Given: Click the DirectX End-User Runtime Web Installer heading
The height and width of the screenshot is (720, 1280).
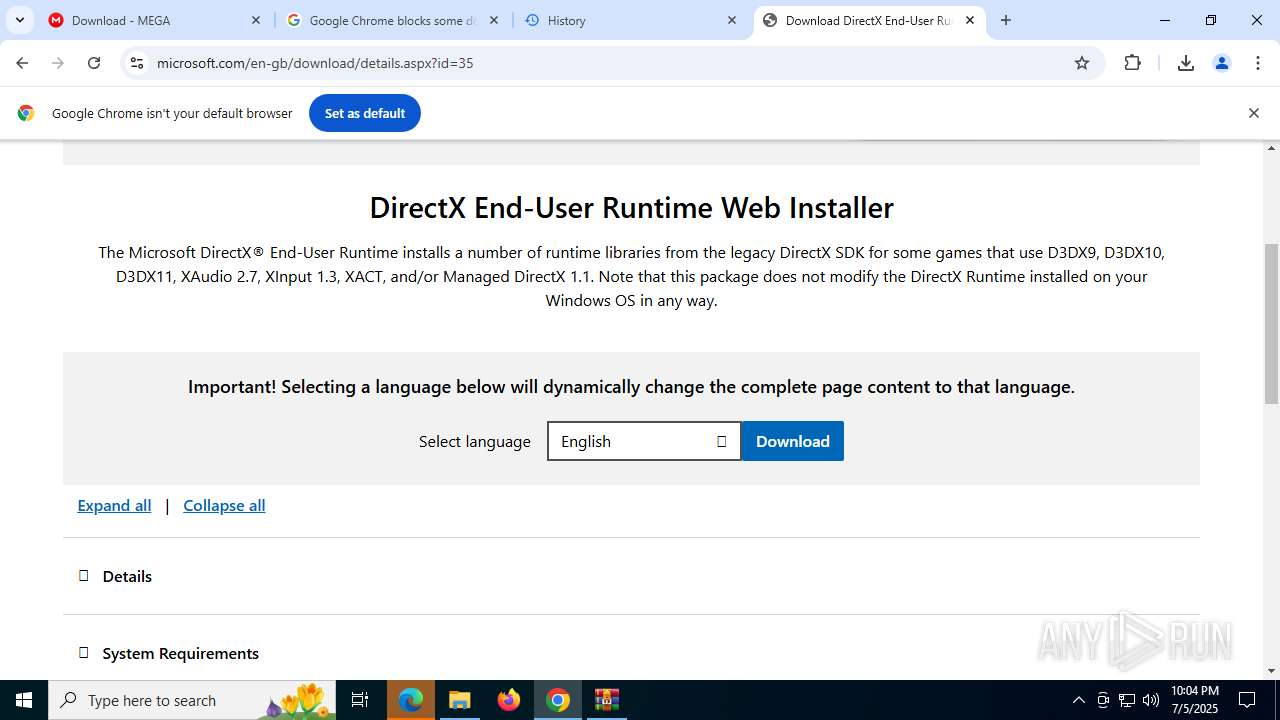Looking at the screenshot, I should [x=631, y=207].
